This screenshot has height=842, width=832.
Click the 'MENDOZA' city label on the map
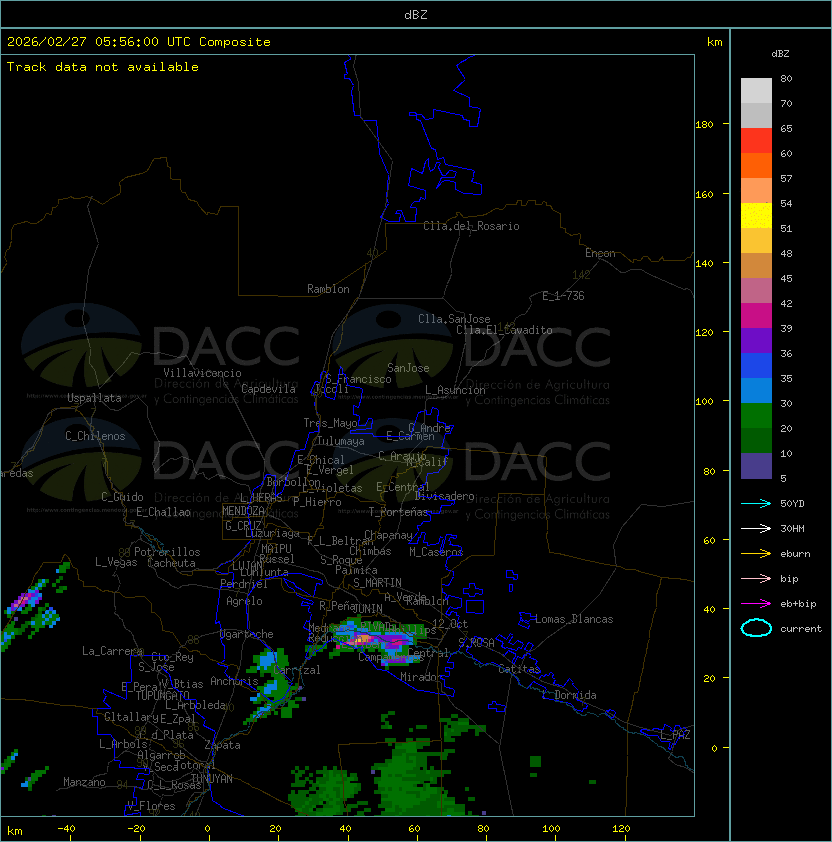tap(243, 511)
